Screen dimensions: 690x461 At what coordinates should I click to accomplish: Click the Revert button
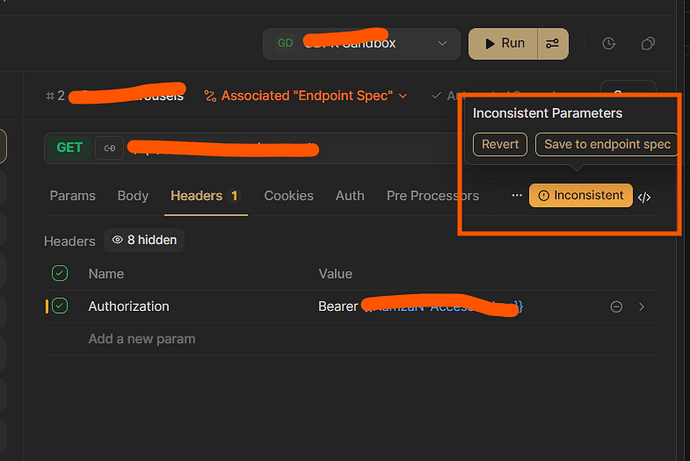coord(500,144)
